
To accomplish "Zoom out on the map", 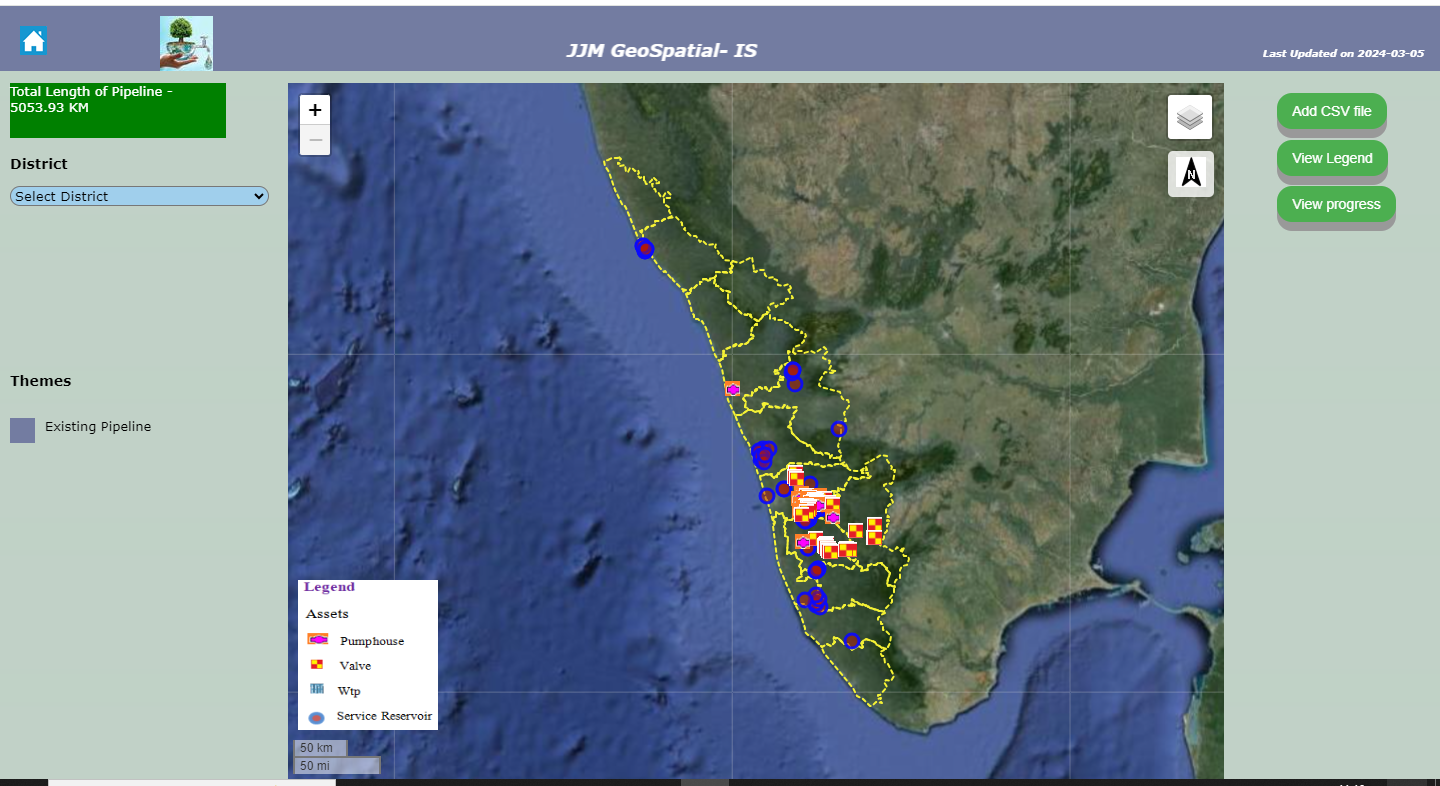I will click(315, 140).
